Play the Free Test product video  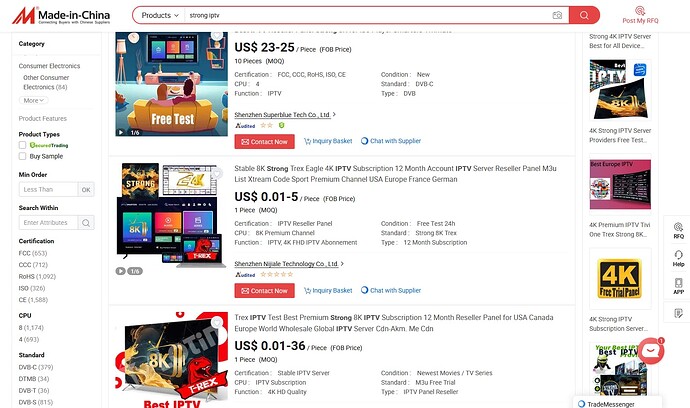pyautogui.click(x=121, y=132)
